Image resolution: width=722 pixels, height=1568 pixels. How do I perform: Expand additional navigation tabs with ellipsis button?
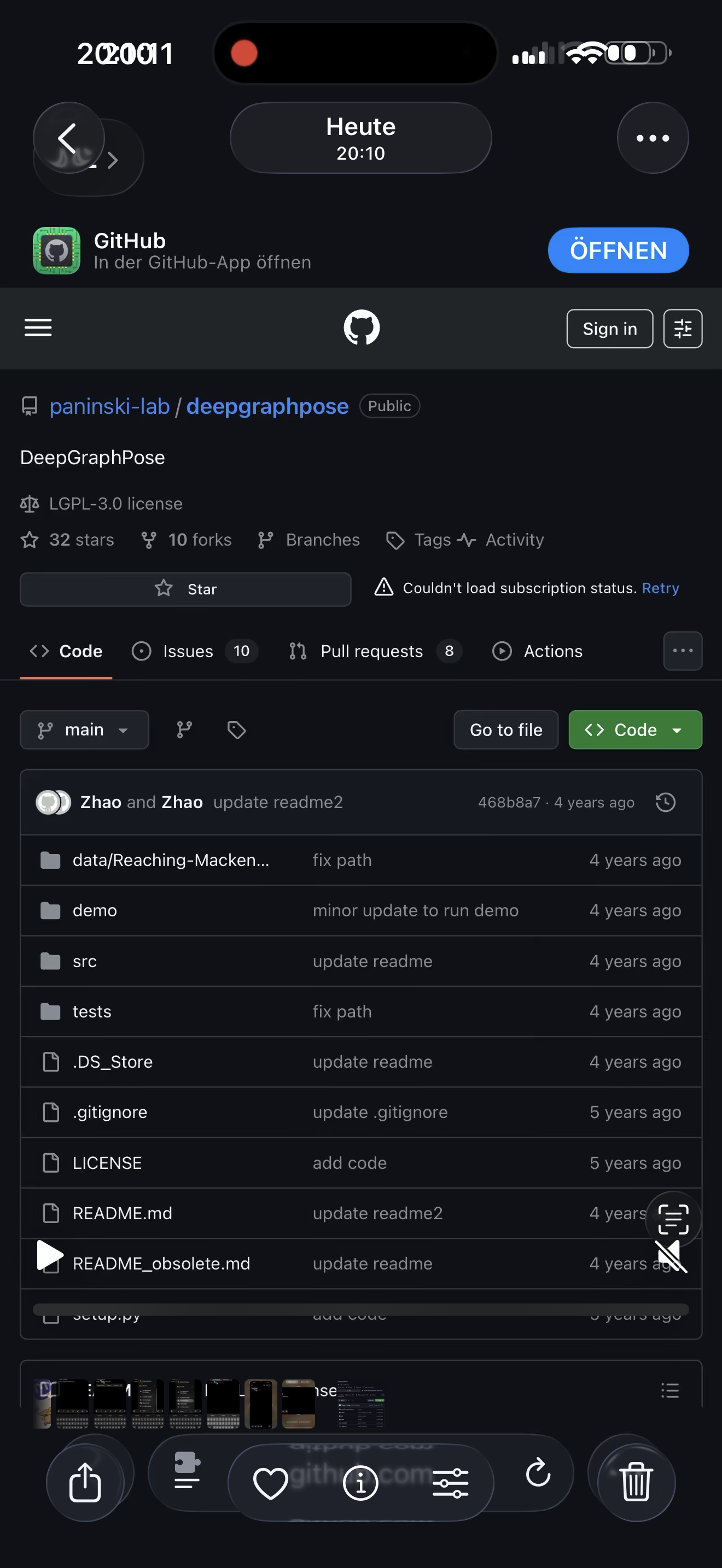pyautogui.click(x=683, y=651)
